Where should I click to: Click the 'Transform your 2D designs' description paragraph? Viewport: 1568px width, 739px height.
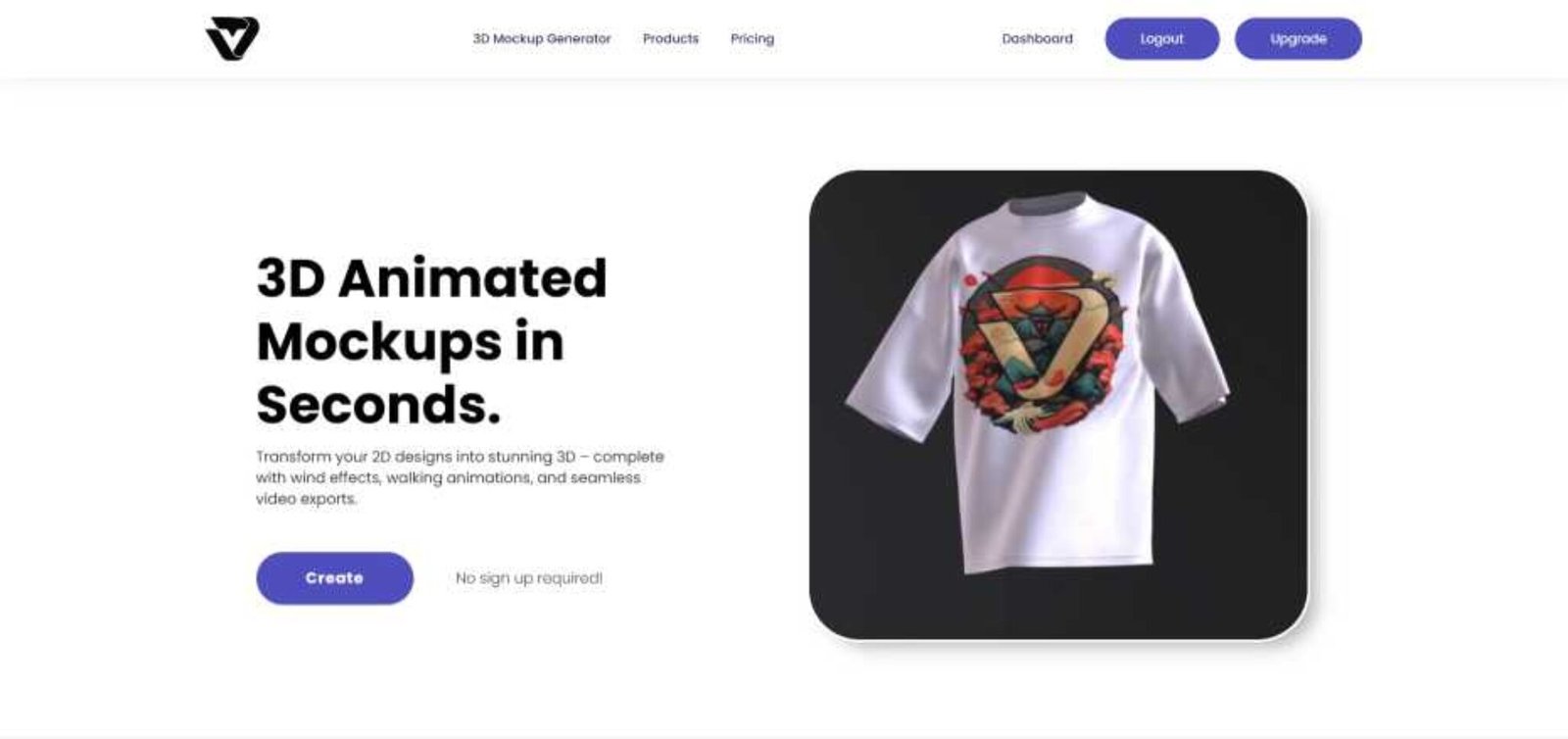tap(460, 477)
